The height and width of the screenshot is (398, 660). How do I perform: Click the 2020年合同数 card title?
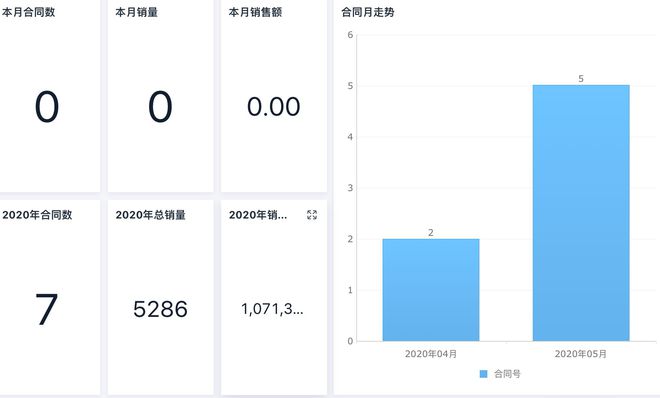click(x=37, y=215)
